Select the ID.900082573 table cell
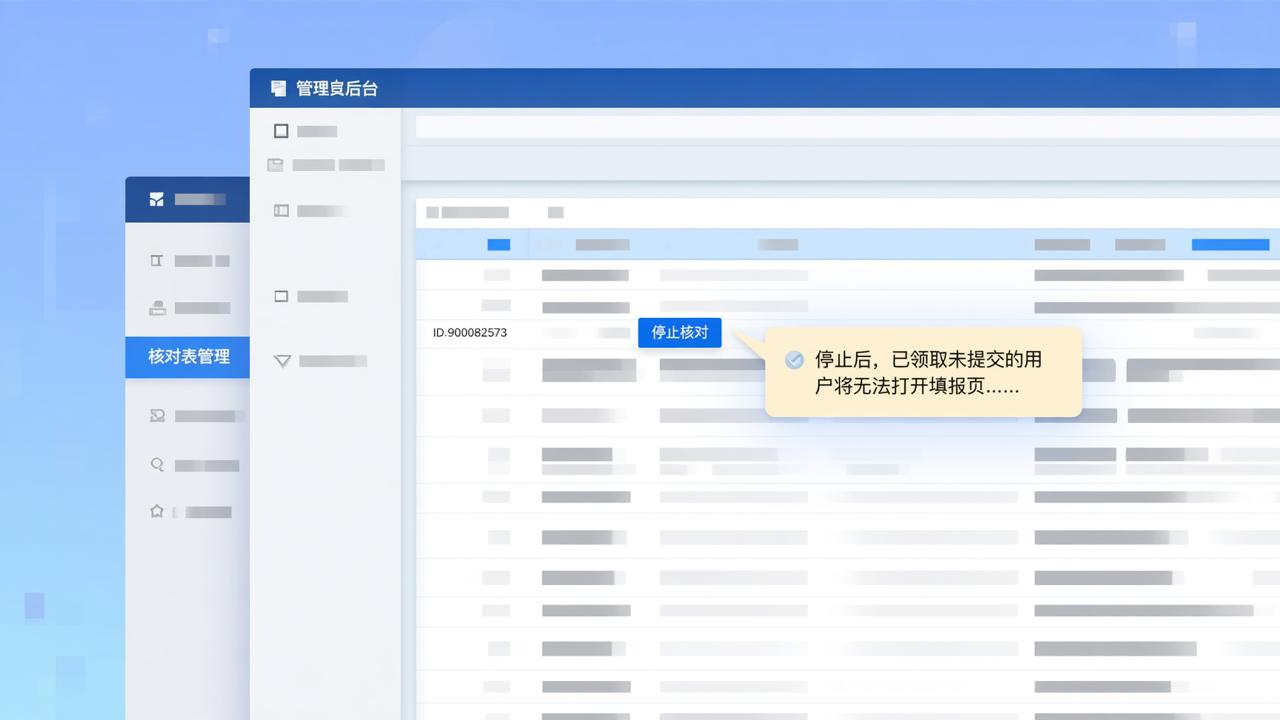 pos(470,332)
